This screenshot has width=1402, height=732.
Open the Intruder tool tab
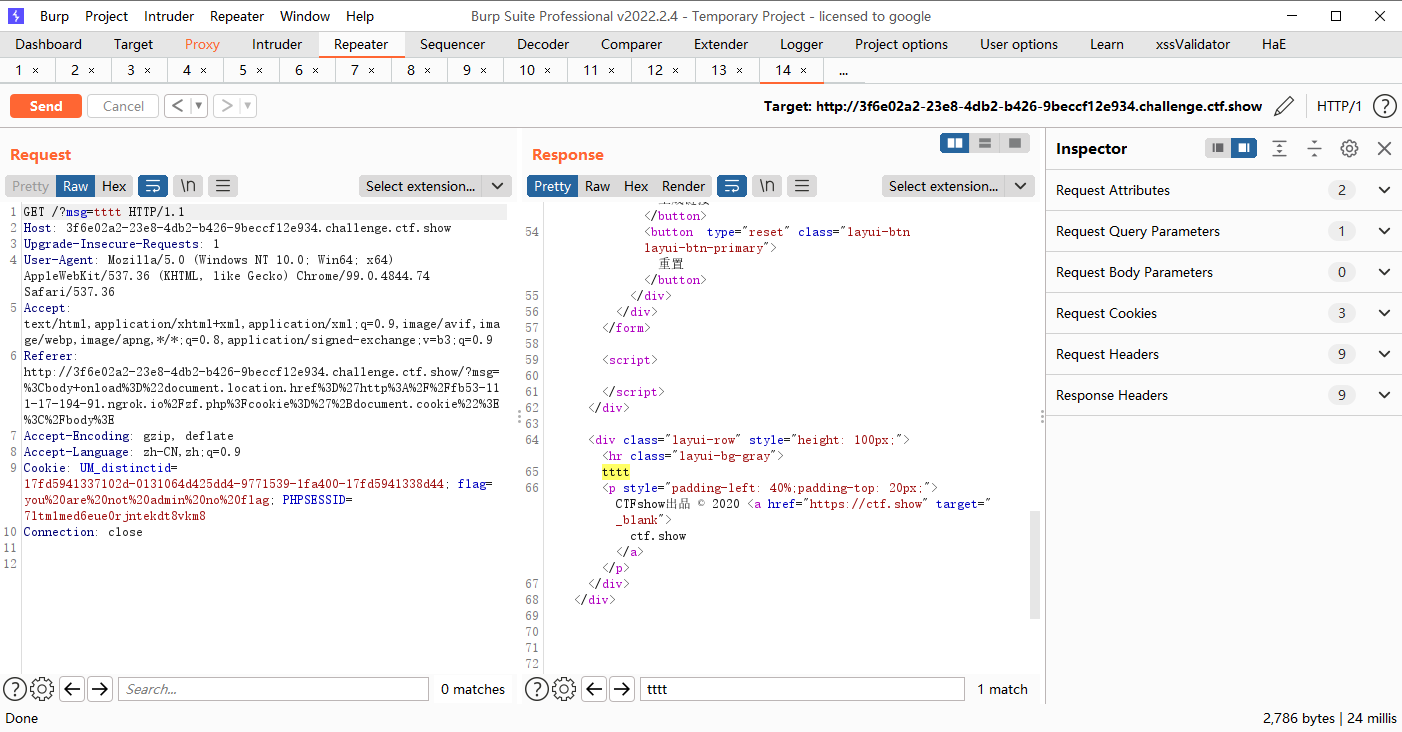[x=277, y=44]
